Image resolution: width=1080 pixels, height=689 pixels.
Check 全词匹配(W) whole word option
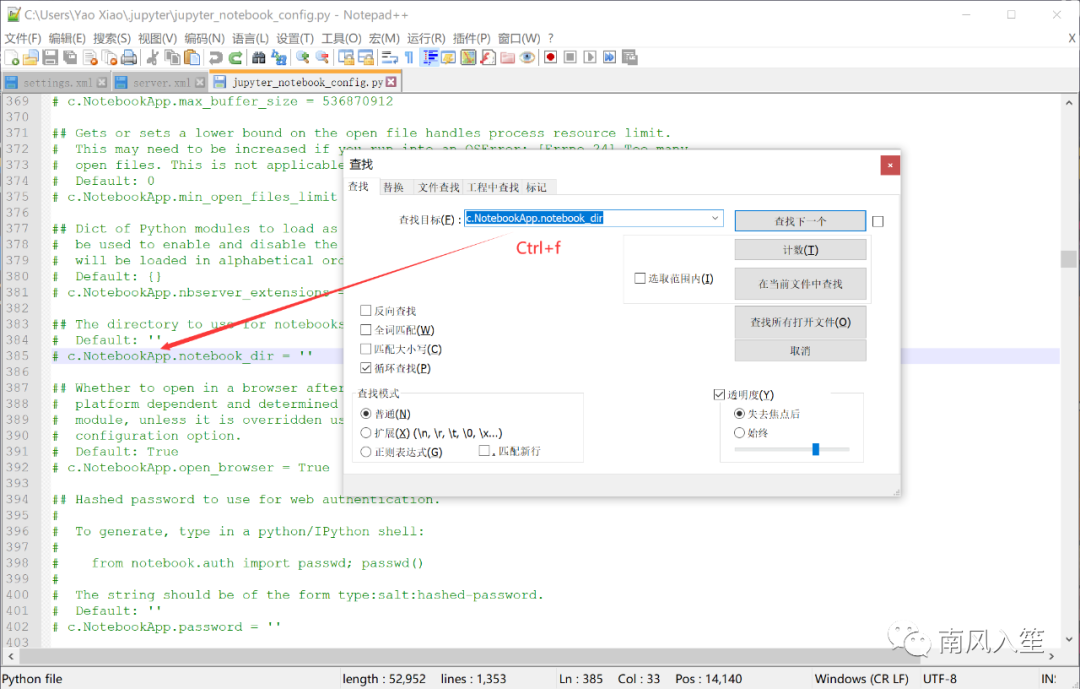point(366,330)
